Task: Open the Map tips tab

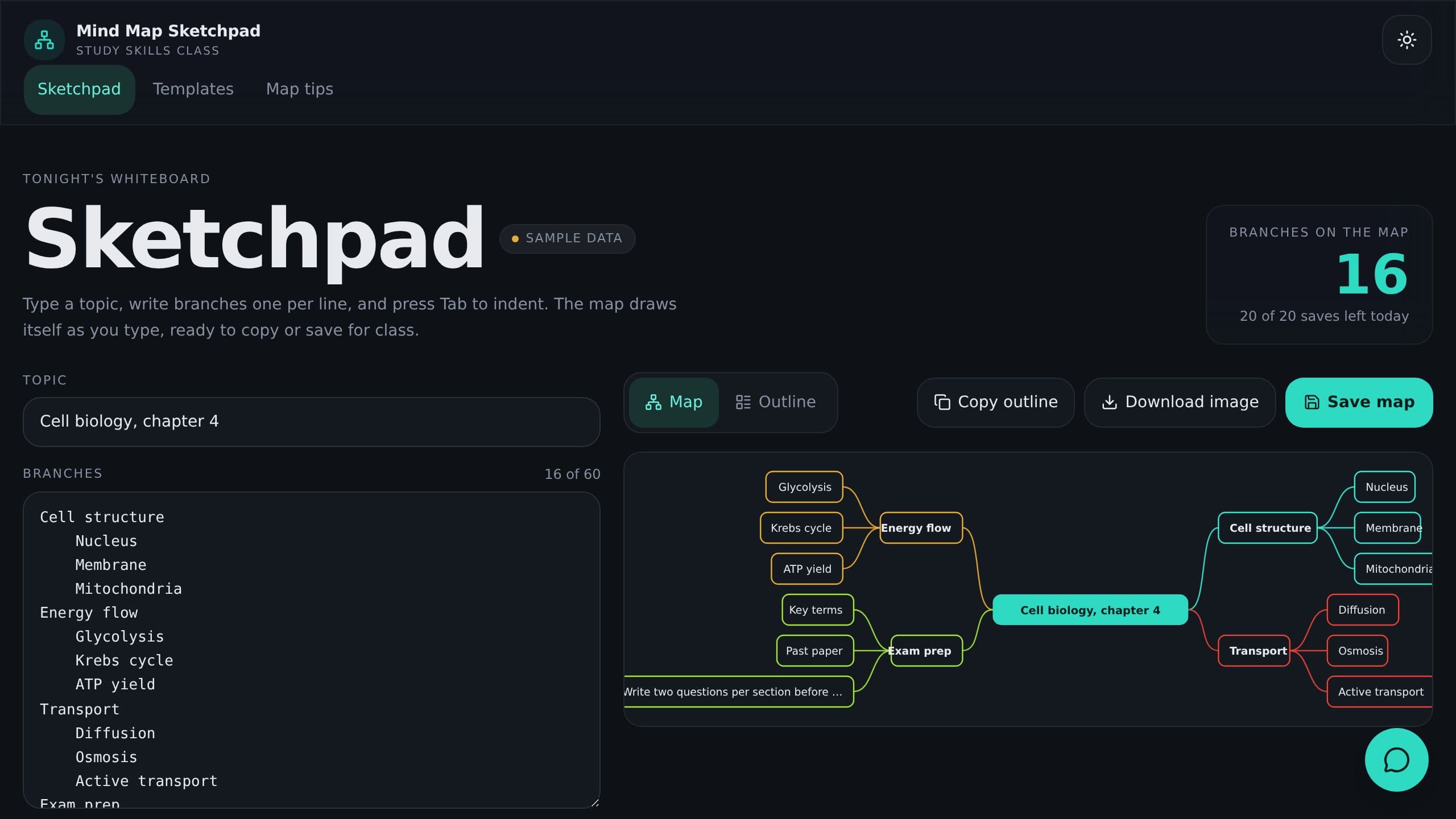Action: (x=299, y=89)
